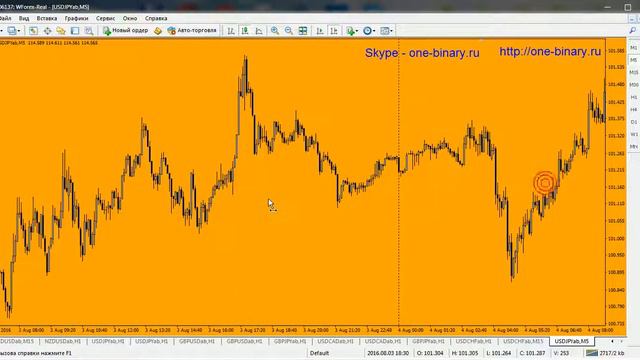This screenshot has height=360, width=640.
Task: Expand the Profiles dropdown arrow
Action: pos(19,31)
